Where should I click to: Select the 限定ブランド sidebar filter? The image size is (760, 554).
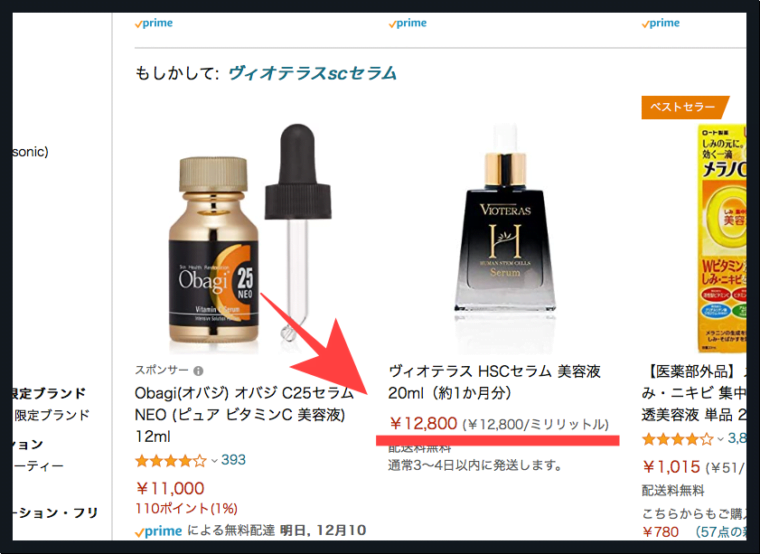click(x=51, y=415)
